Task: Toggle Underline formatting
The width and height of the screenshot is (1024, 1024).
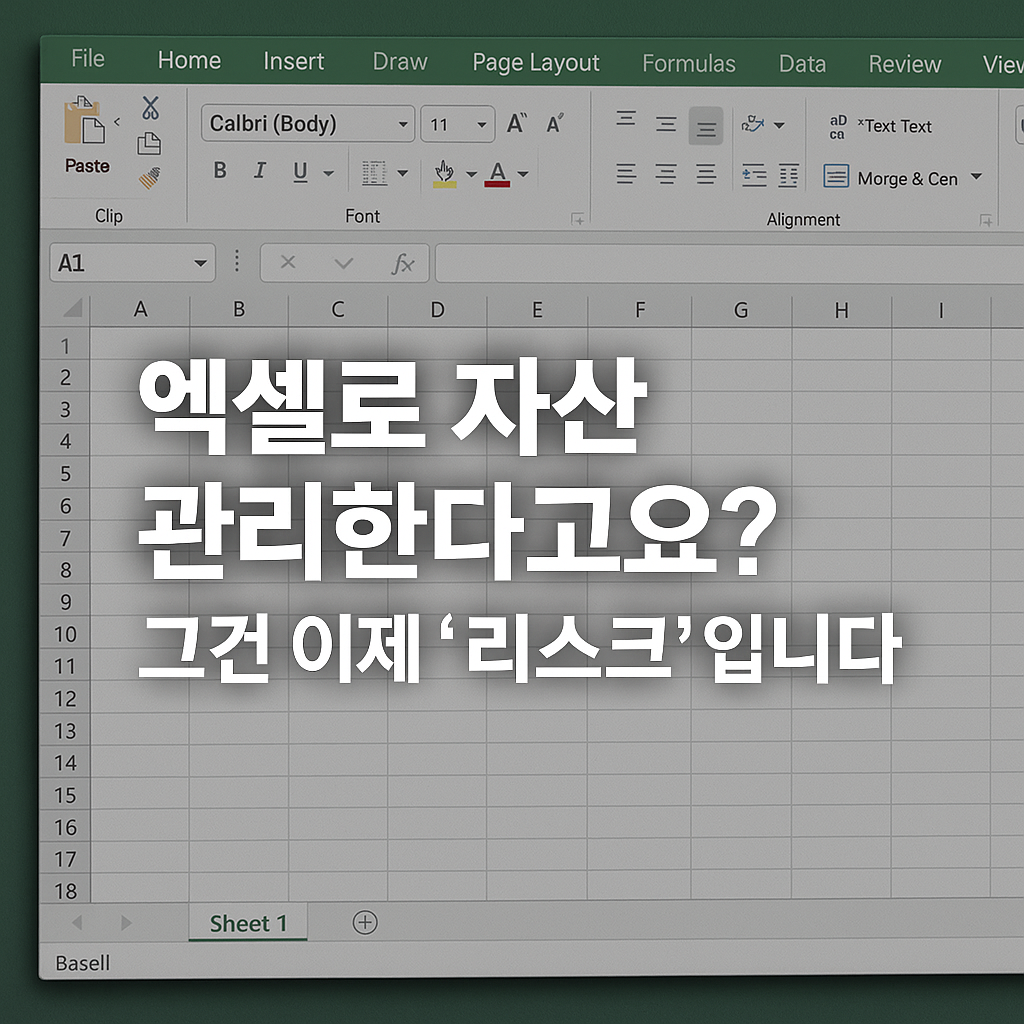Action: click(x=300, y=172)
